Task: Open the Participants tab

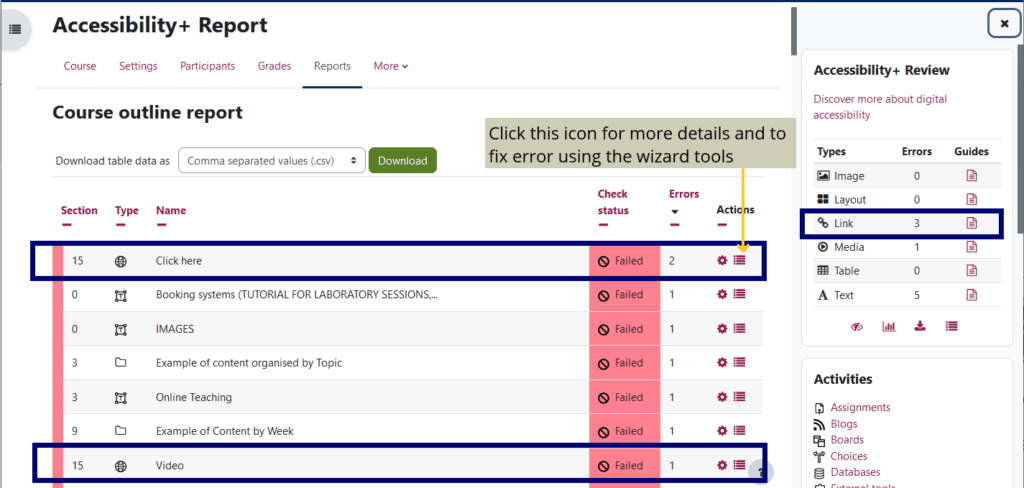Action: (207, 67)
